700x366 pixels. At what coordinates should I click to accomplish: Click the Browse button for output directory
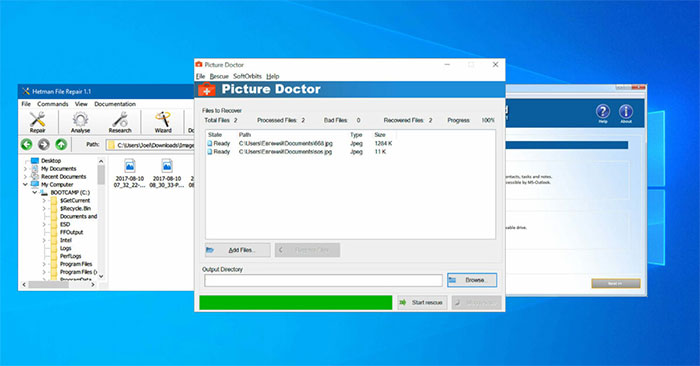472,280
